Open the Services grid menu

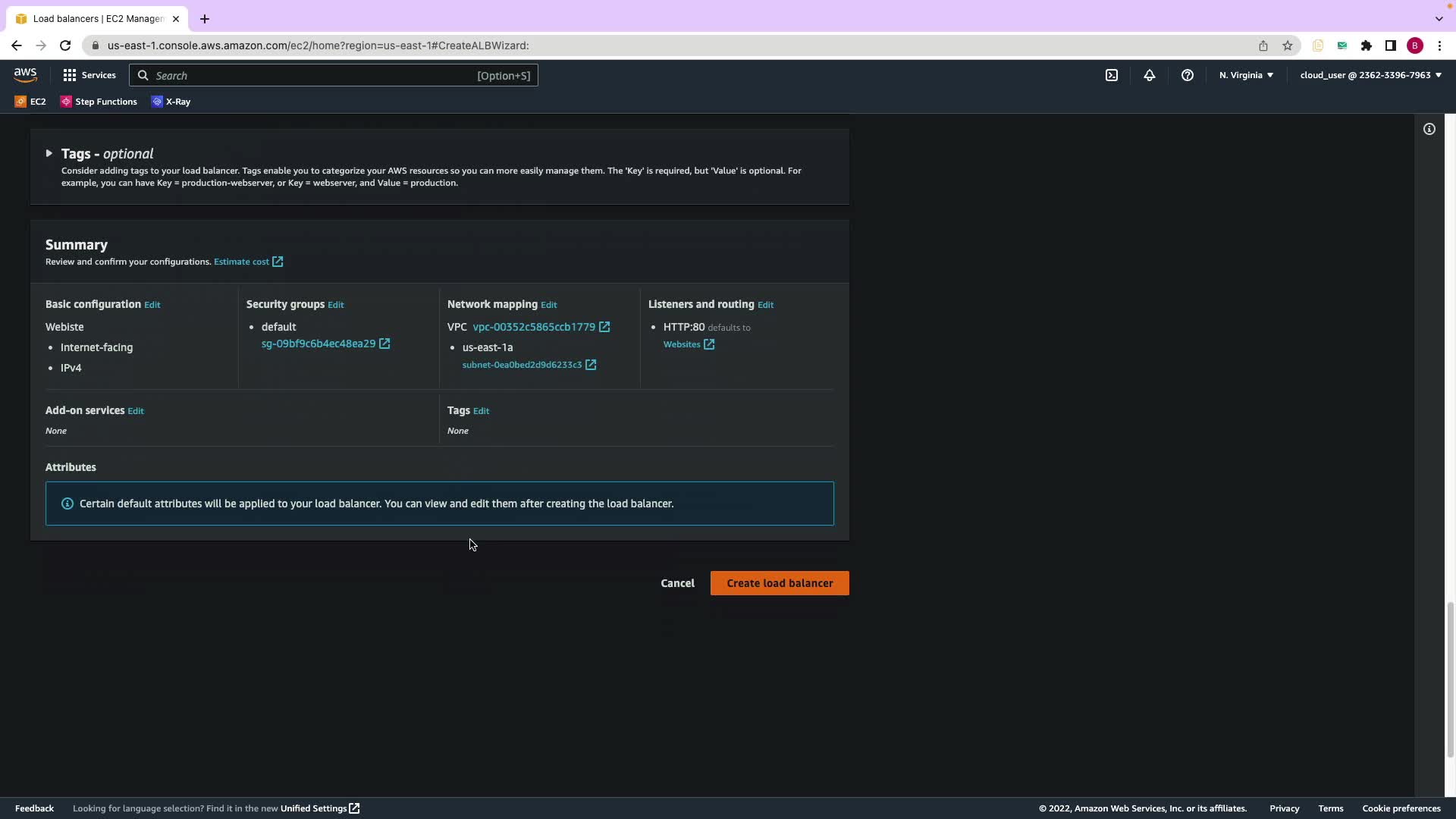pyautogui.click(x=89, y=75)
